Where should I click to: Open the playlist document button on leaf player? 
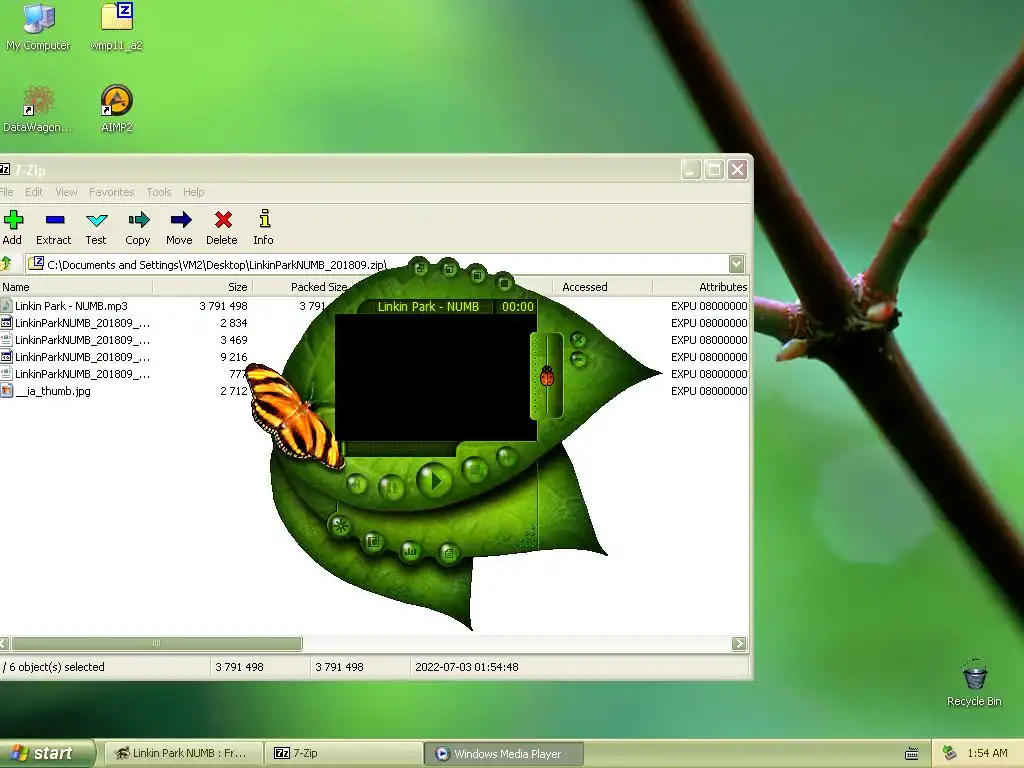[448, 554]
